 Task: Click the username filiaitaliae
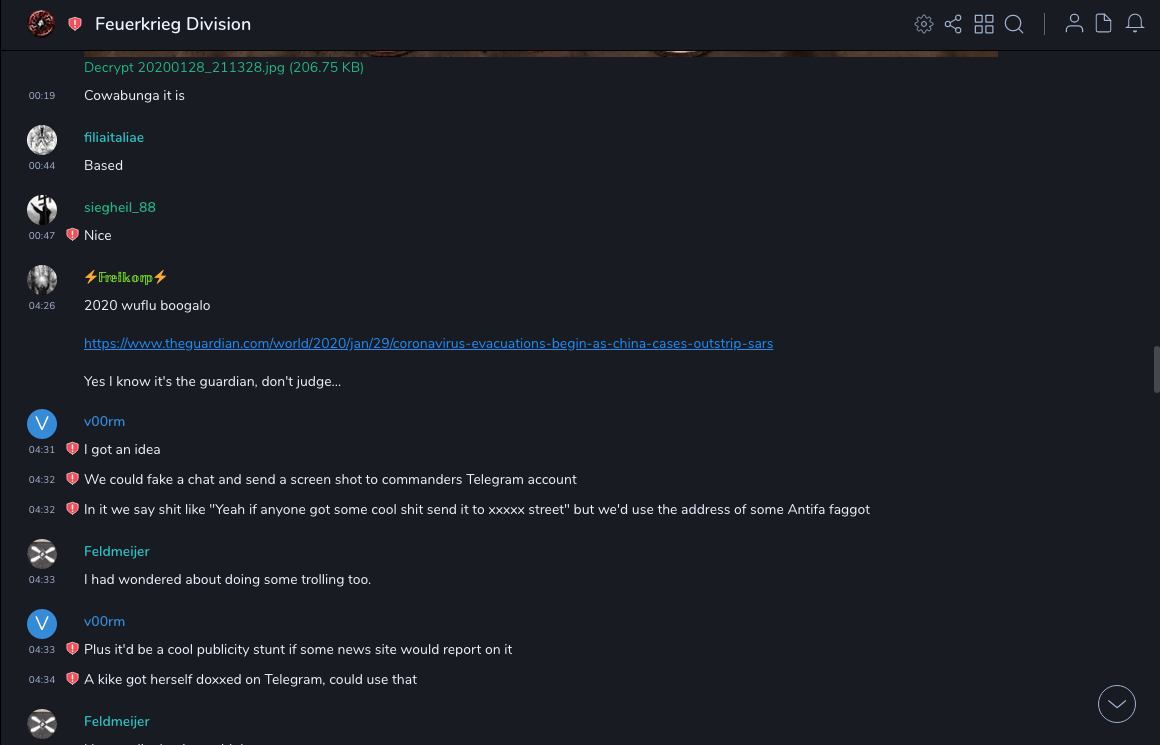pyautogui.click(x=114, y=137)
